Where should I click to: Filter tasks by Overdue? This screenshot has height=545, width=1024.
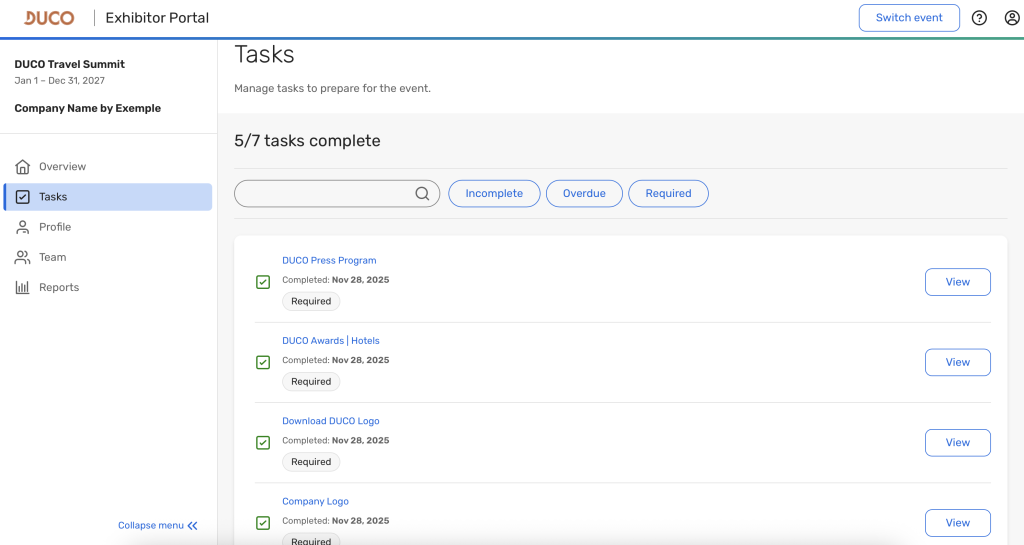coord(584,194)
